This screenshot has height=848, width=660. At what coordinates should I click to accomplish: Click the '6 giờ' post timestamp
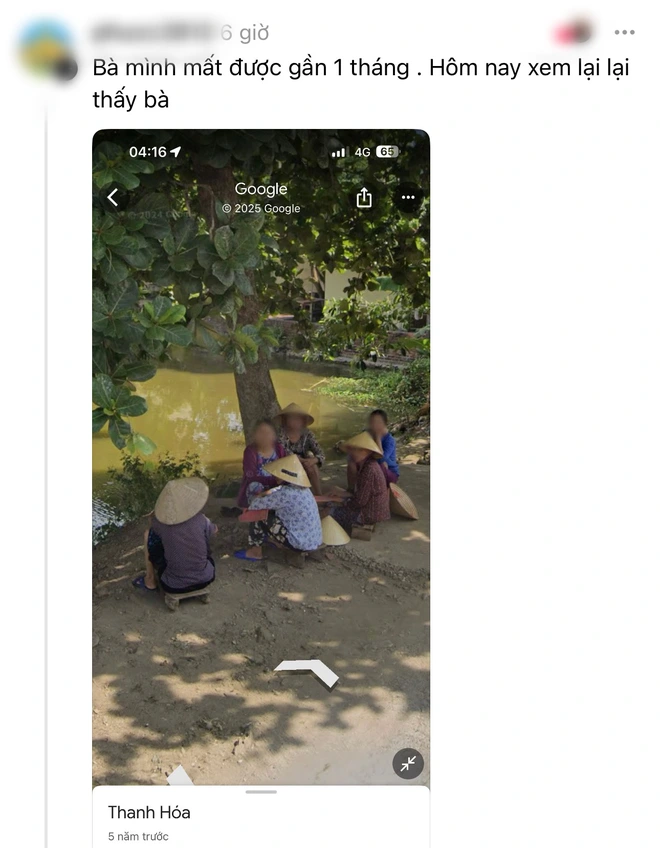(245, 33)
